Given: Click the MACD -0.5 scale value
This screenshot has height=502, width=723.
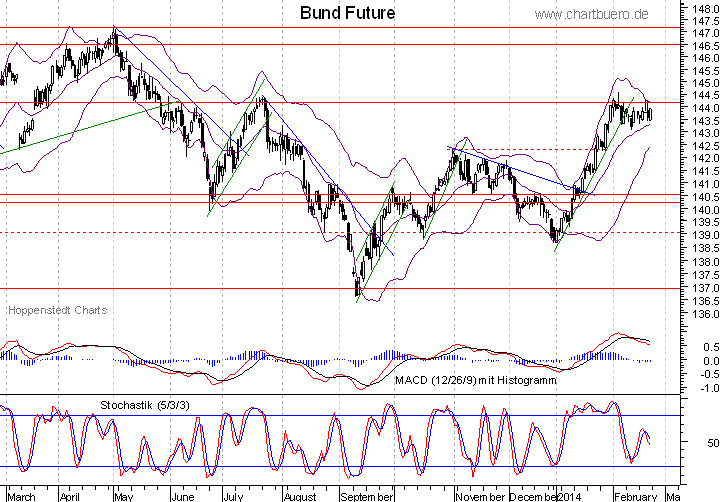Looking at the screenshot, I should tap(710, 374).
